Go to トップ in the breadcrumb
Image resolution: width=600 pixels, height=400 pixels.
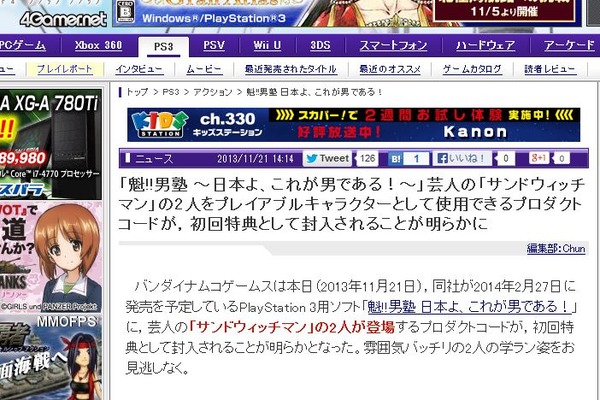[x=137, y=92]
